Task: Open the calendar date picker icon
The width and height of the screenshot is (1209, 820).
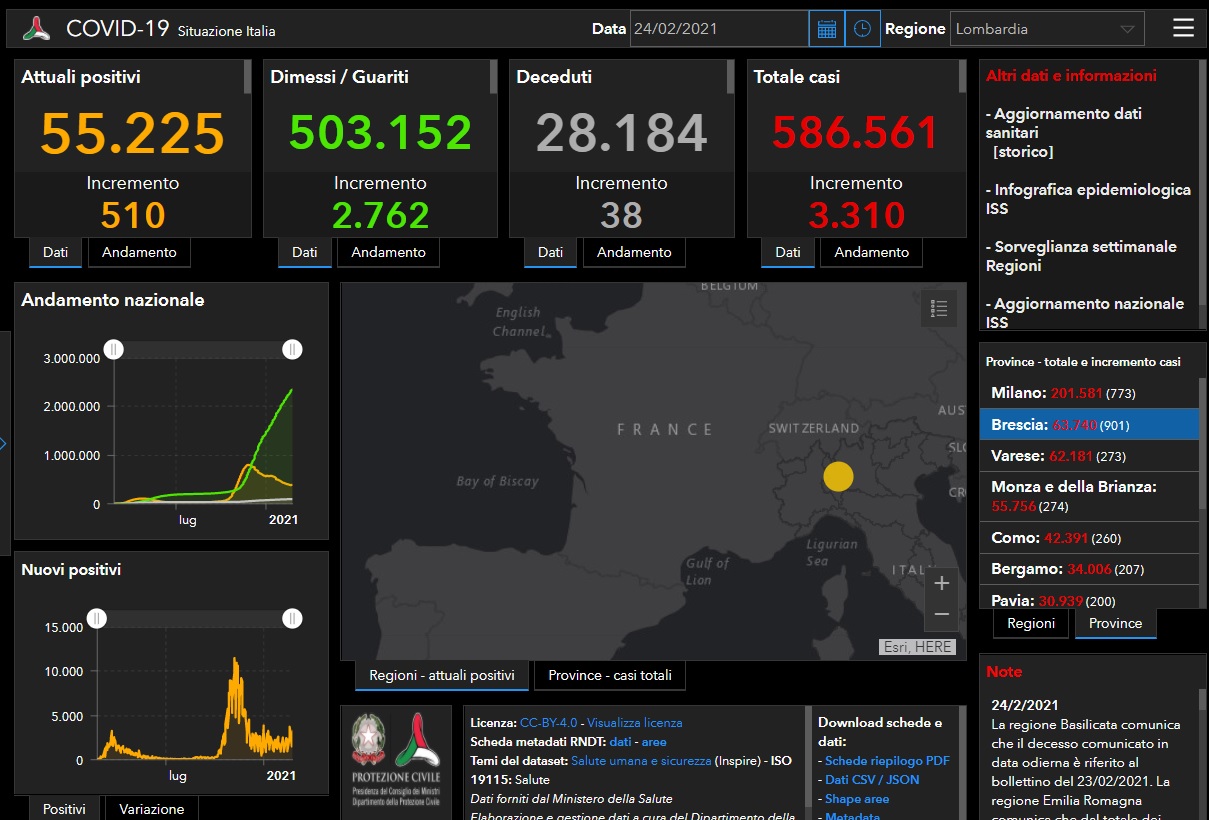Action: 826,29
